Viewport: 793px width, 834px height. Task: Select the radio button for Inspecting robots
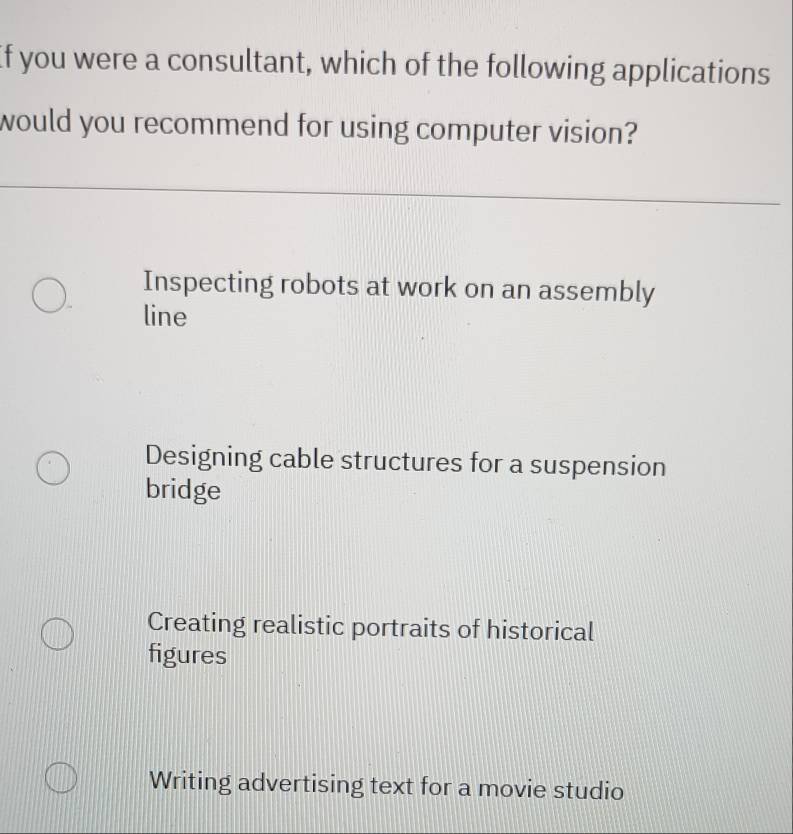tap(49, 297)
